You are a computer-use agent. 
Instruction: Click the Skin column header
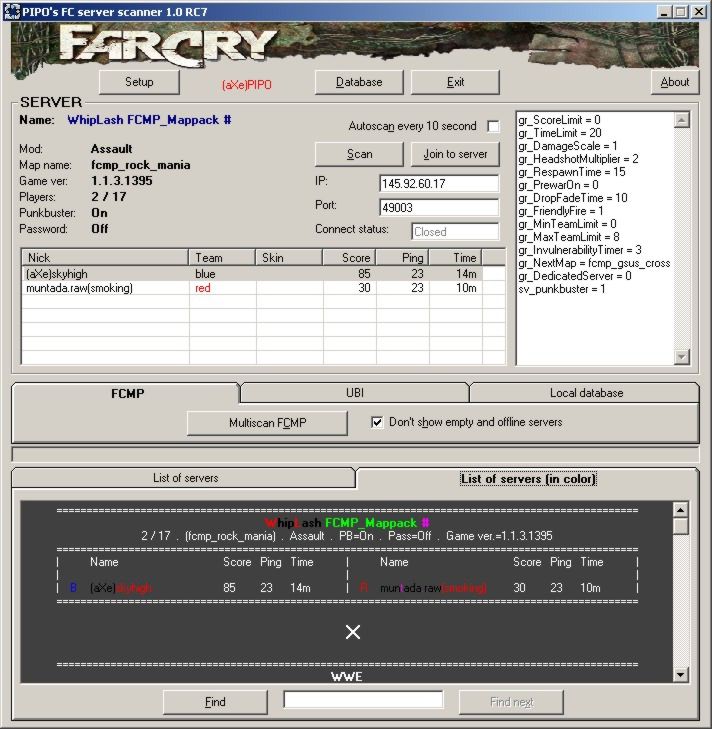pos(289,258)
